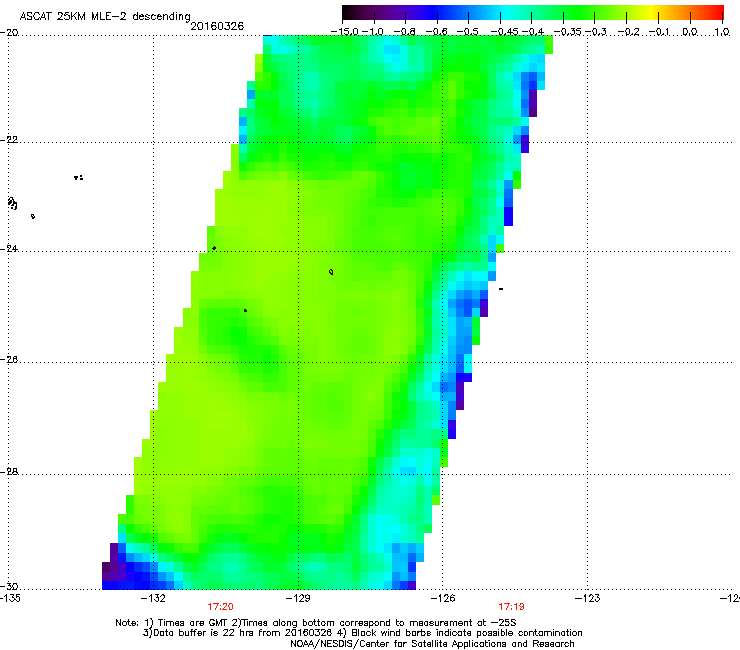740x650 pixels.
Task: Click the -135 longitude axis label
Action: (10, 598)
